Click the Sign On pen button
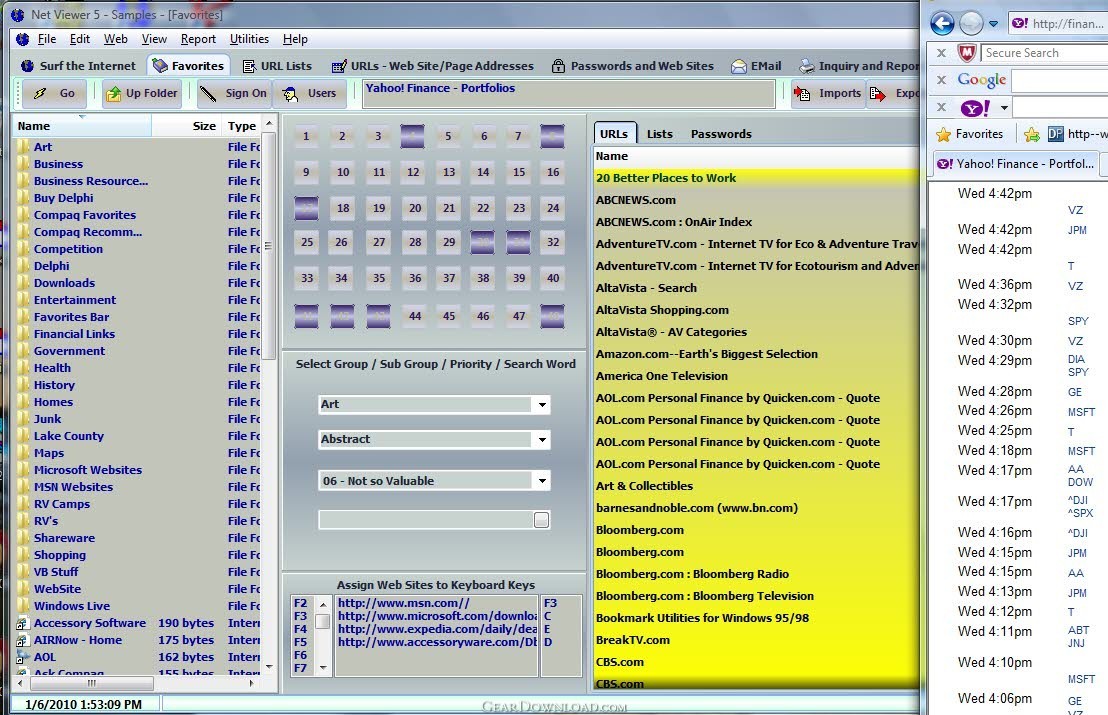The height and width of the screenshot is (715, 1108). click(235, 93)
